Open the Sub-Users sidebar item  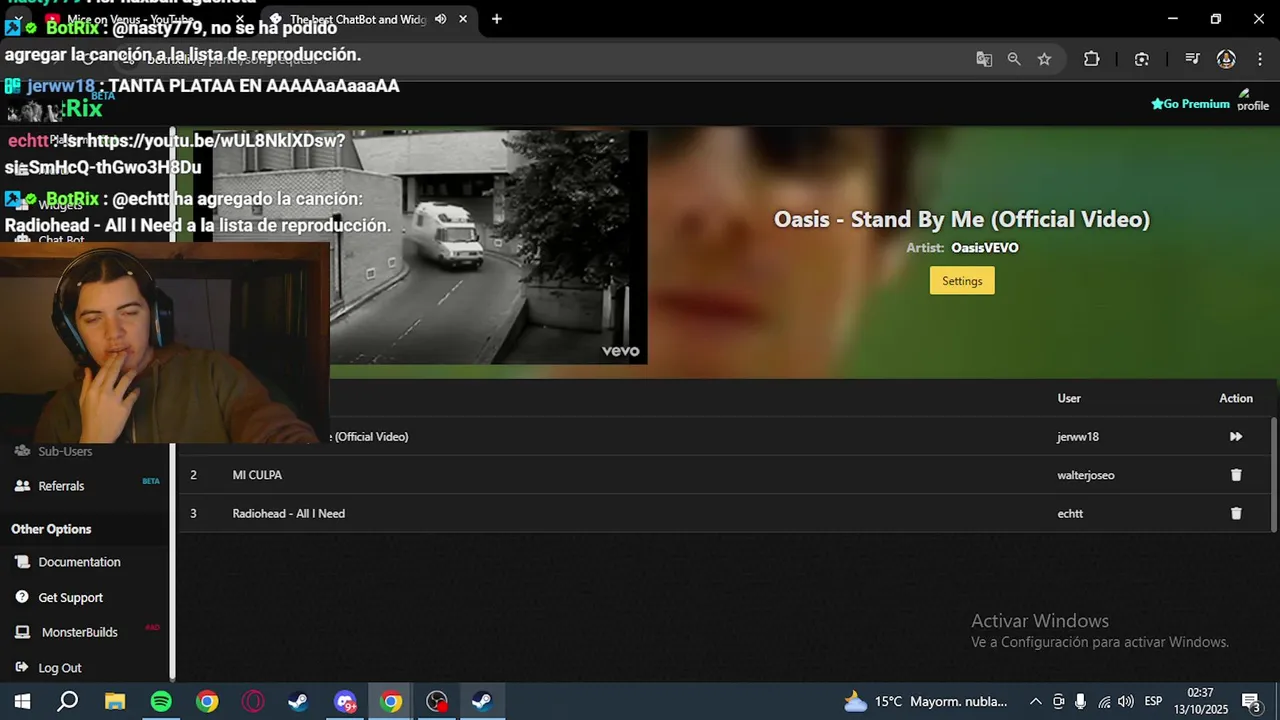coord(65,451)
